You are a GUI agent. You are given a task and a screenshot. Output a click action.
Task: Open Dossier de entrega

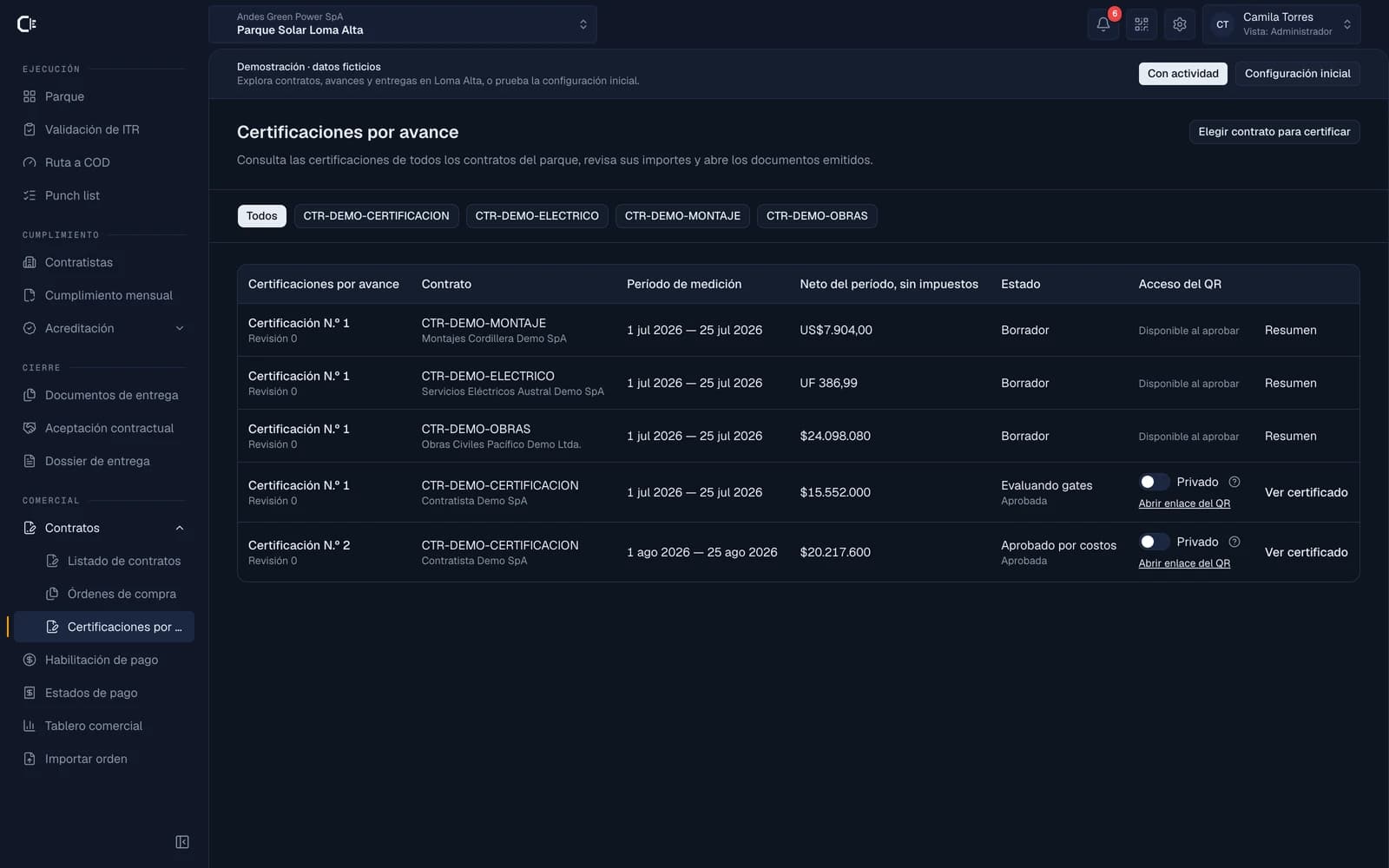pos(104,461)
